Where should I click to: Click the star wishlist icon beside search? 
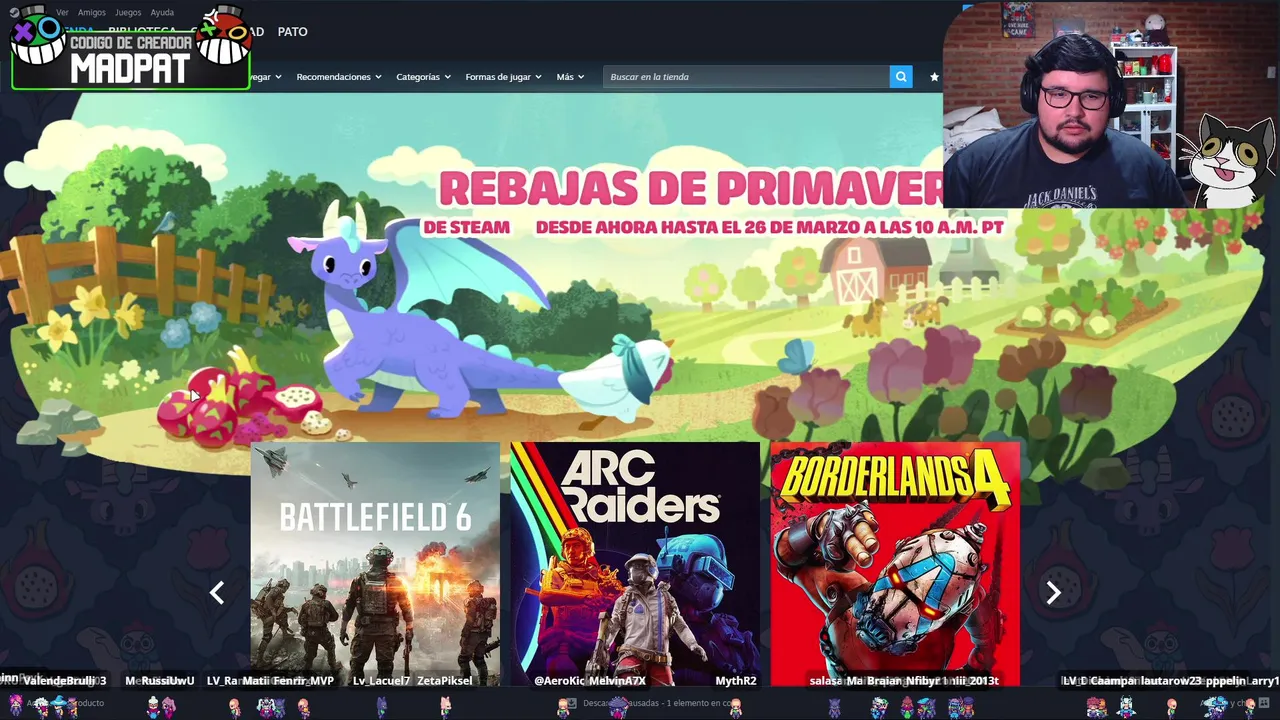(934, 77)
